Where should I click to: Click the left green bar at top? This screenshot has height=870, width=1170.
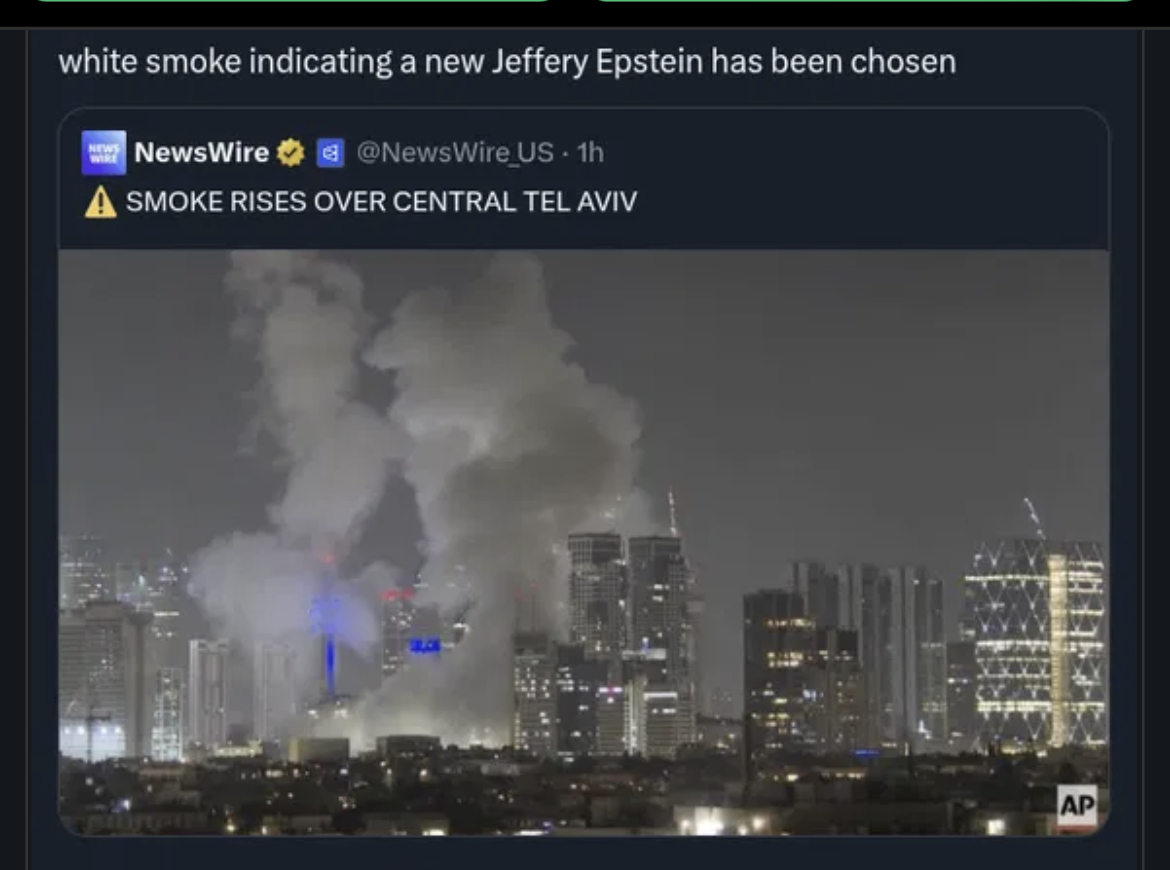point(292,1)
